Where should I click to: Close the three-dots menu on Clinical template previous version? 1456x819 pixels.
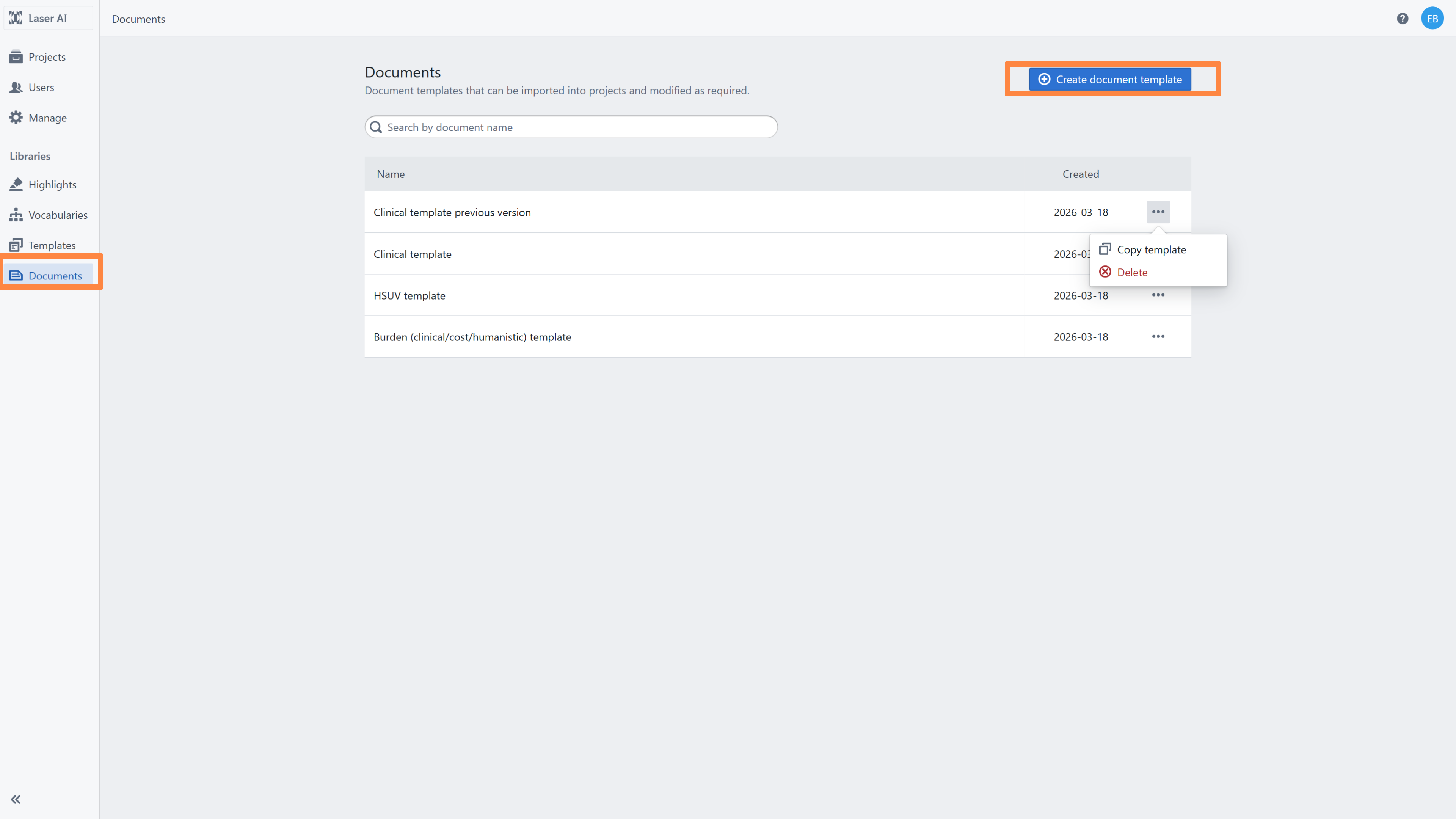click(1158, 212)
